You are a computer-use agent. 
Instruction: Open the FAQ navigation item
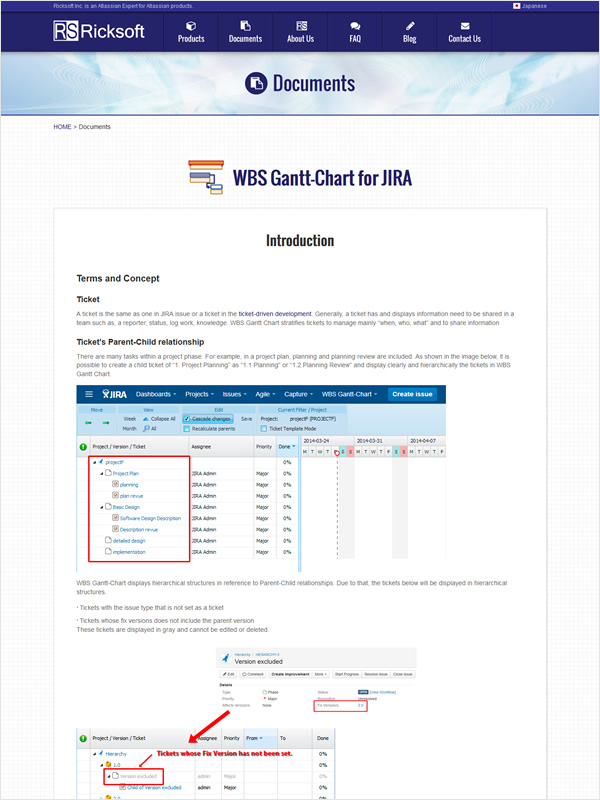click(355, 32)
